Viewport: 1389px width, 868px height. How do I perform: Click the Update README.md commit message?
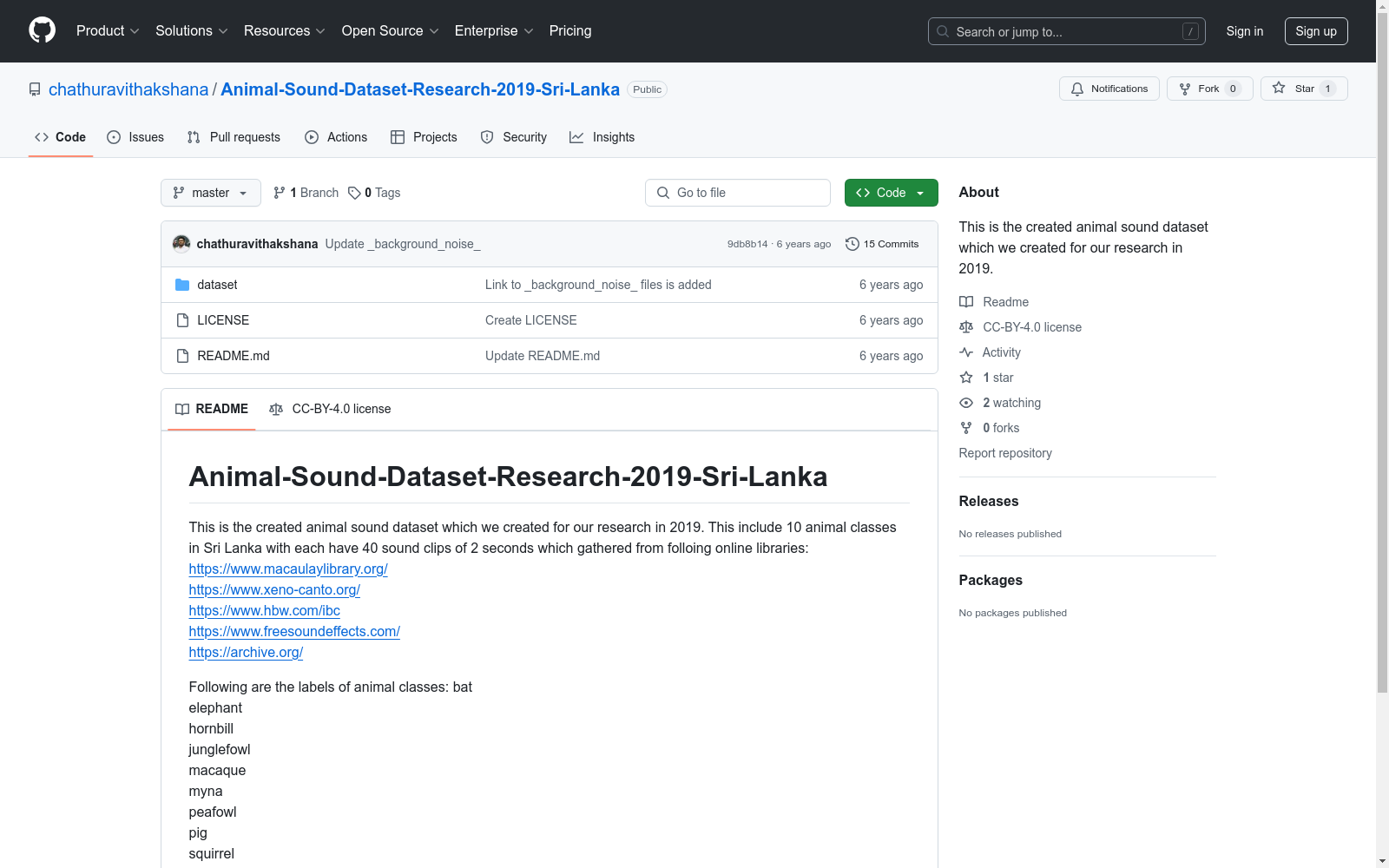(543, 356)
